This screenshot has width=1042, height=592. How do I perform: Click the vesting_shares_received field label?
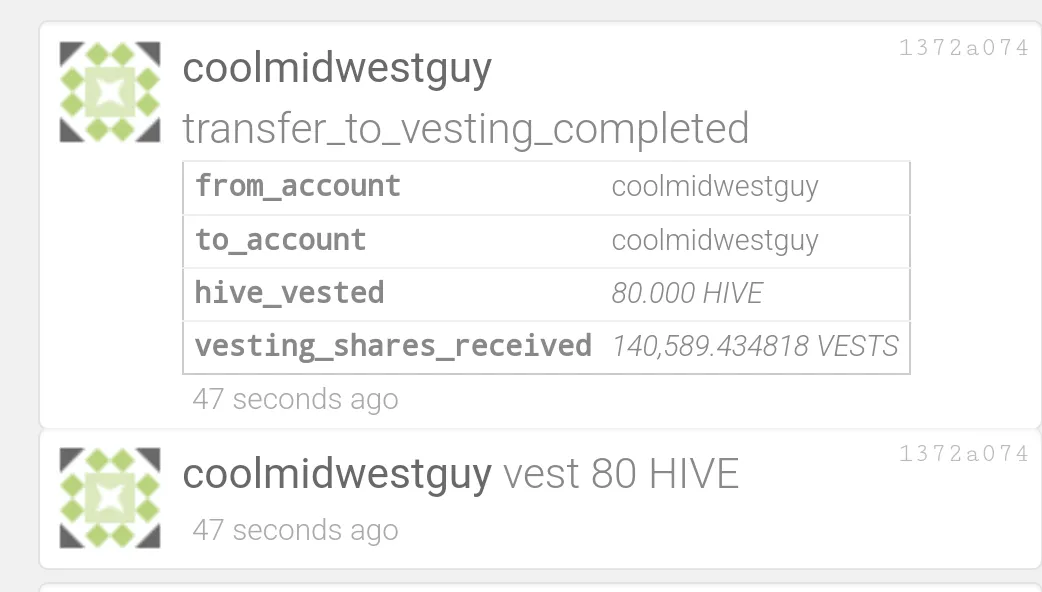pos(393,347)
